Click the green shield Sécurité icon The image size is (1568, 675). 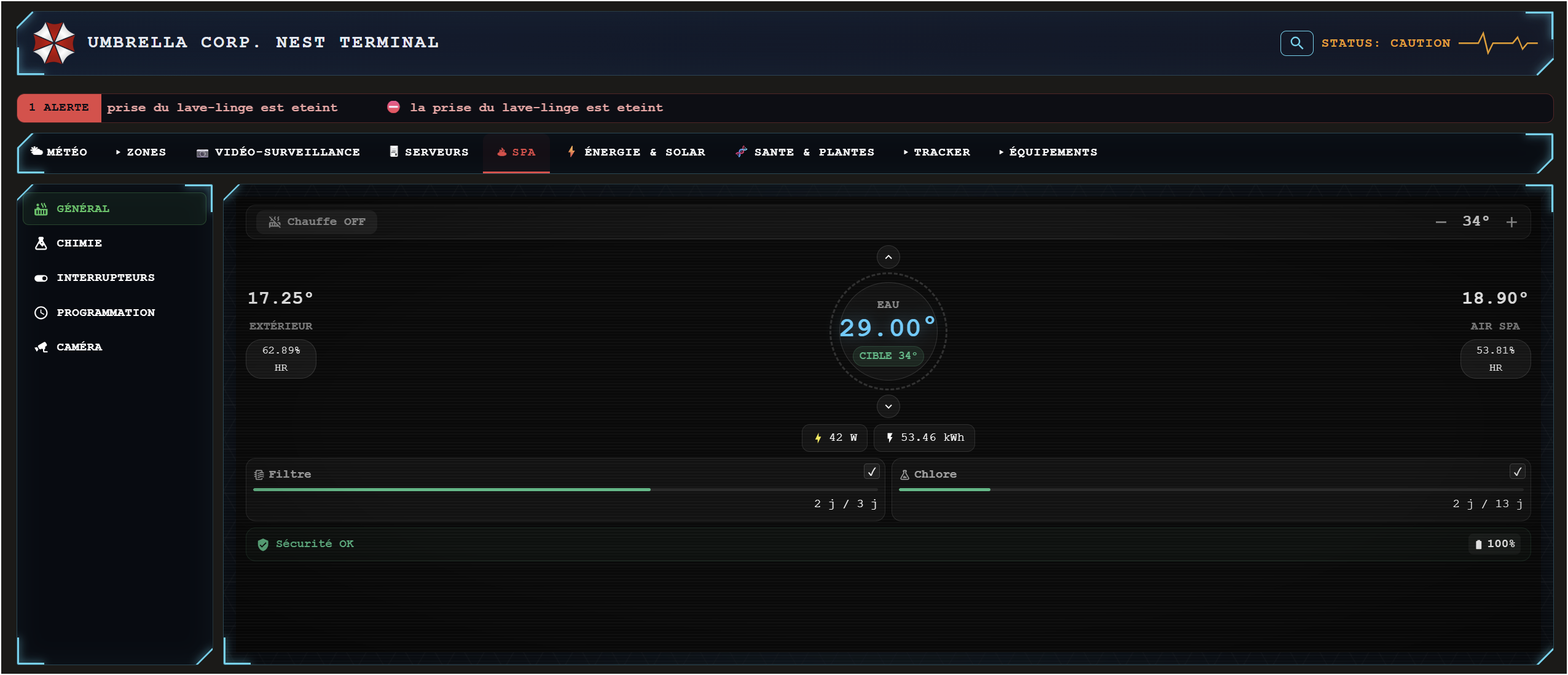point(263,544)
